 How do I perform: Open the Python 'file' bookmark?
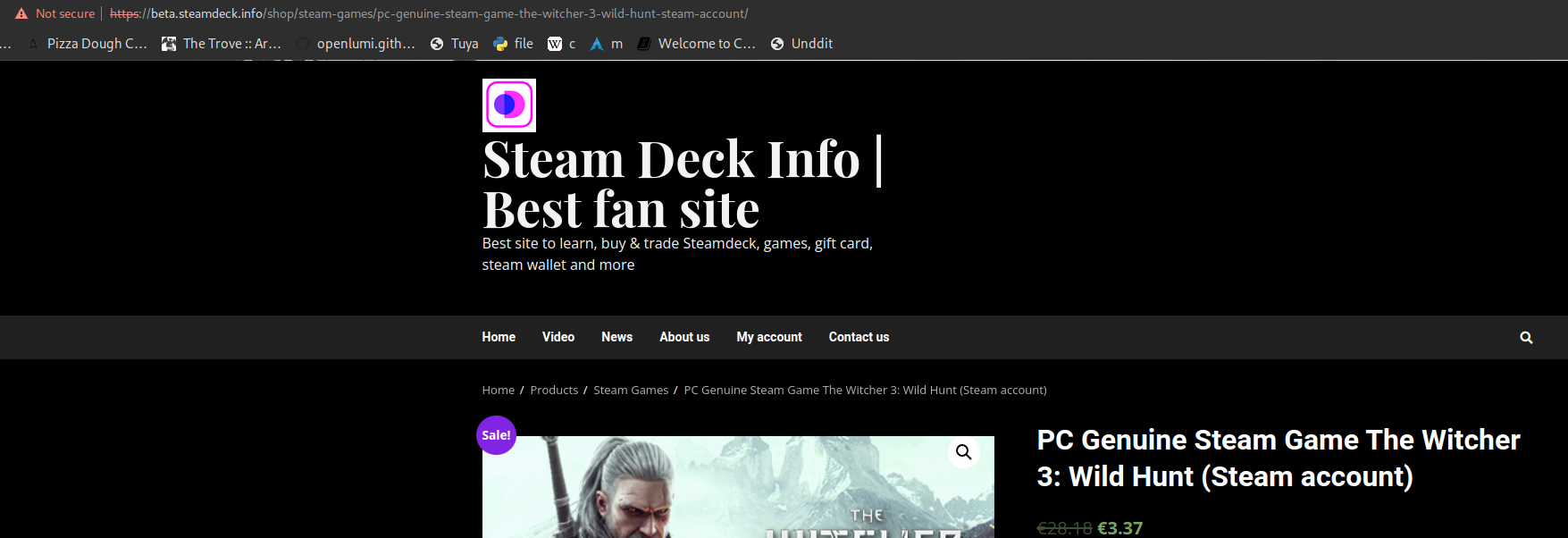(513, 44)
